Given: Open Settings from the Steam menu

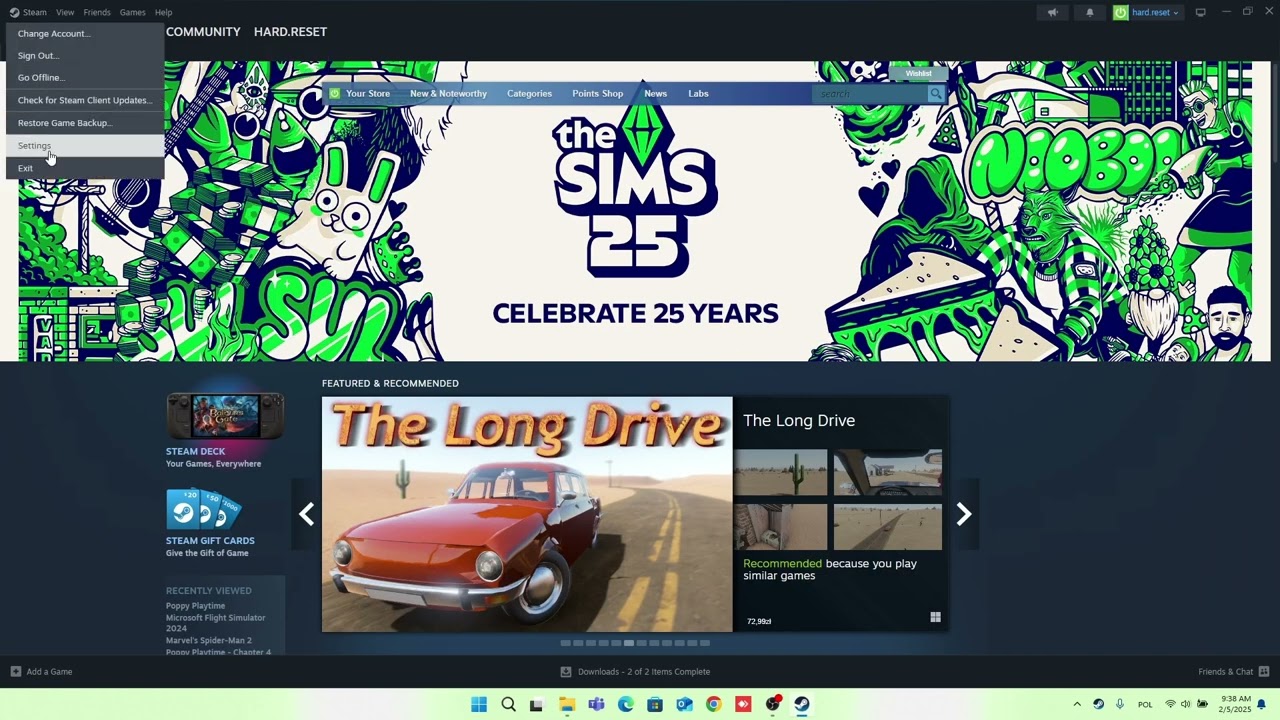Looking at the screenshot, I should click(x=85, y=145).
